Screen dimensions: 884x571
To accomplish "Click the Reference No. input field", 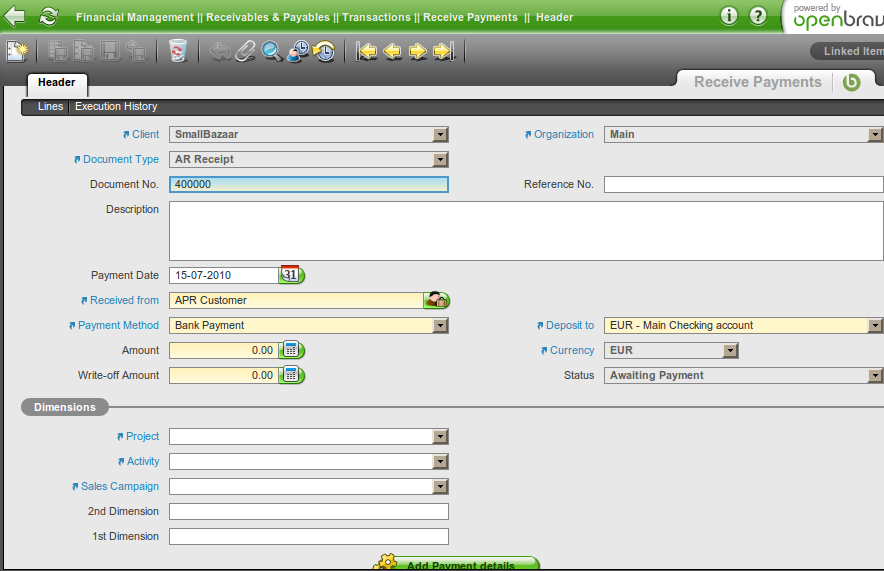I will tap(744, 184).
